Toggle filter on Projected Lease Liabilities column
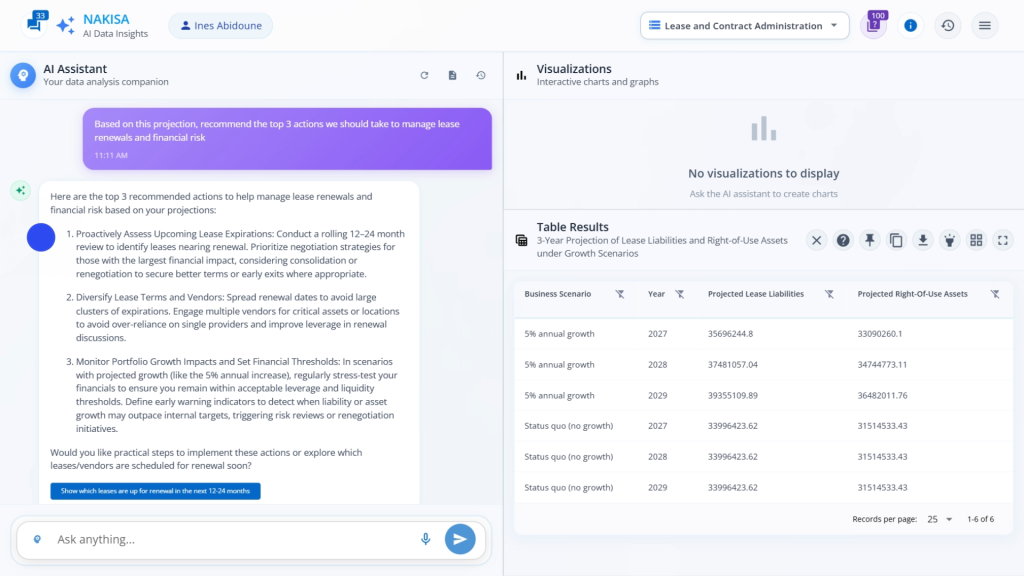 (828, 294)
